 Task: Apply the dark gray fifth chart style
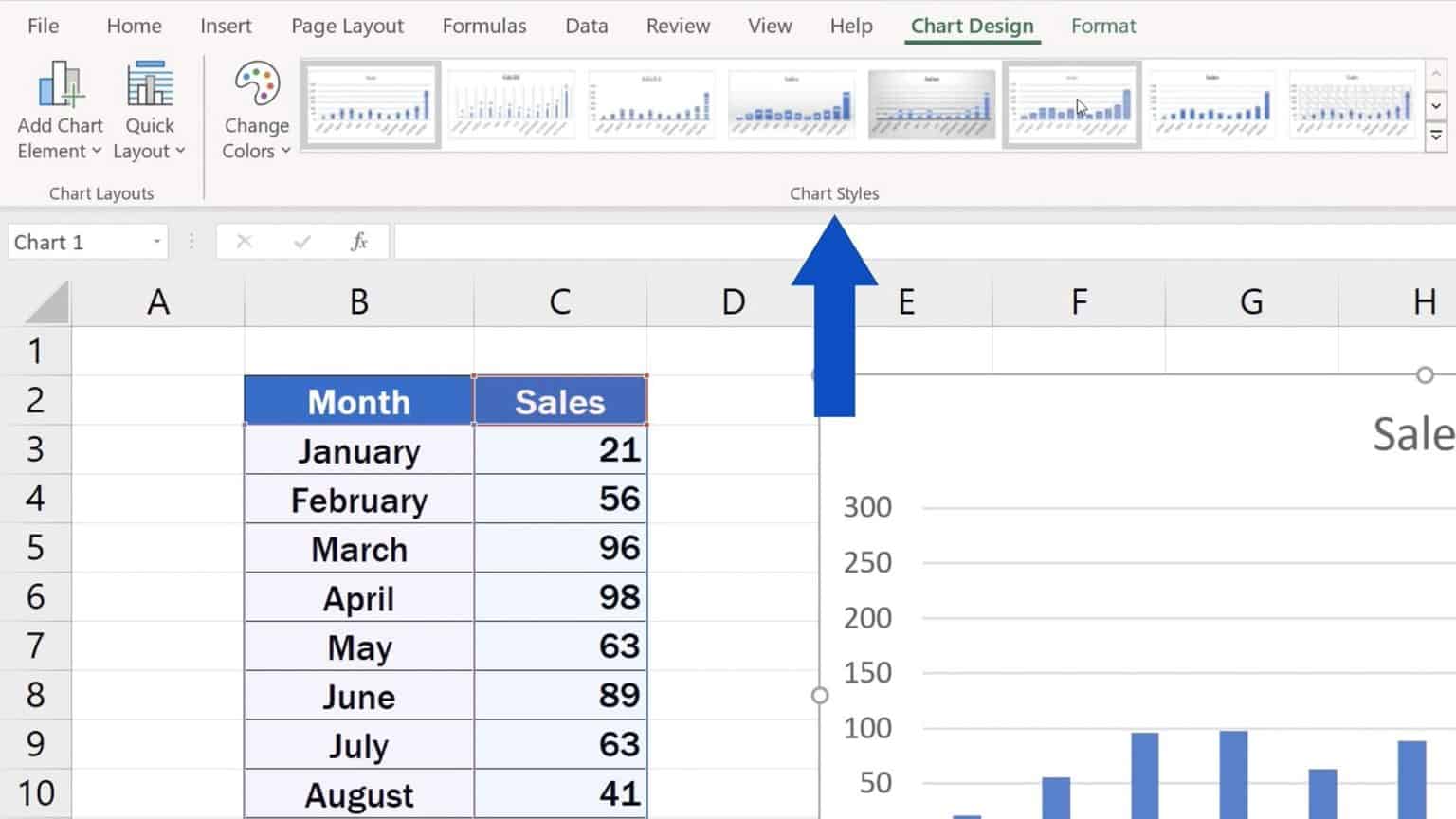click(932, 105)
